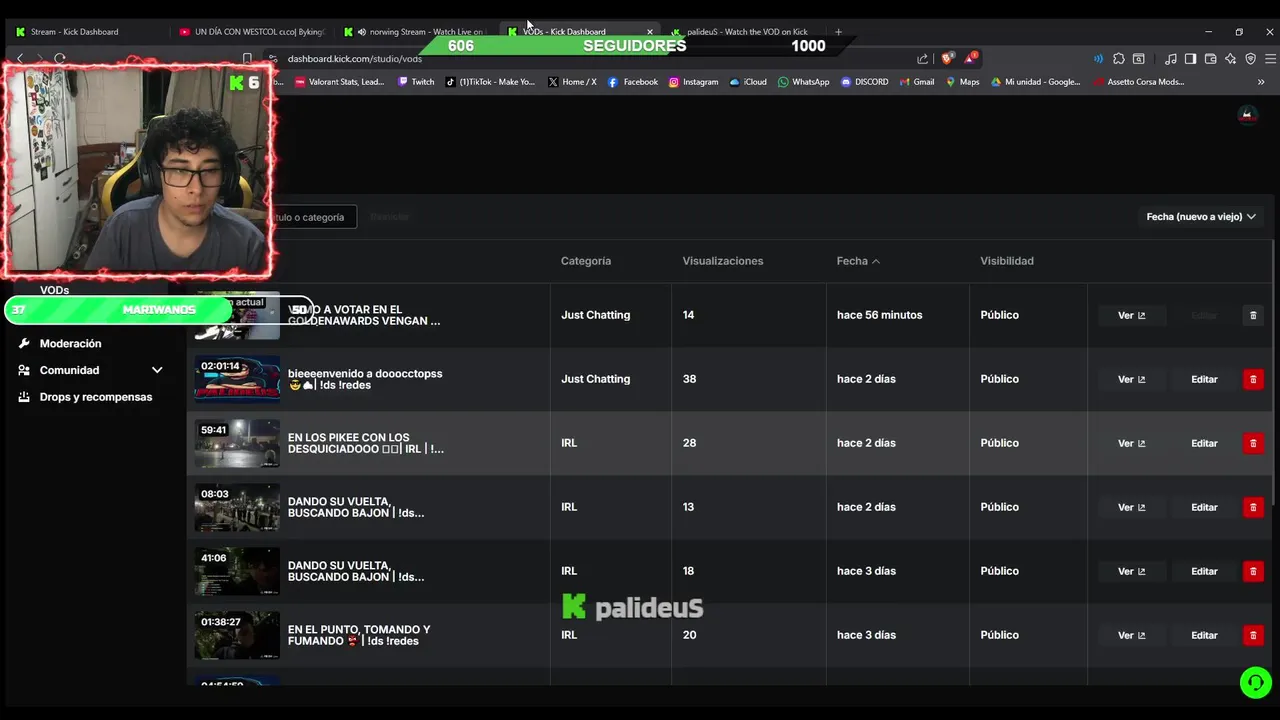Open the WhatsApp bookmark
1280x720 pixels.
pyautogui.click(x=803, y=82)
